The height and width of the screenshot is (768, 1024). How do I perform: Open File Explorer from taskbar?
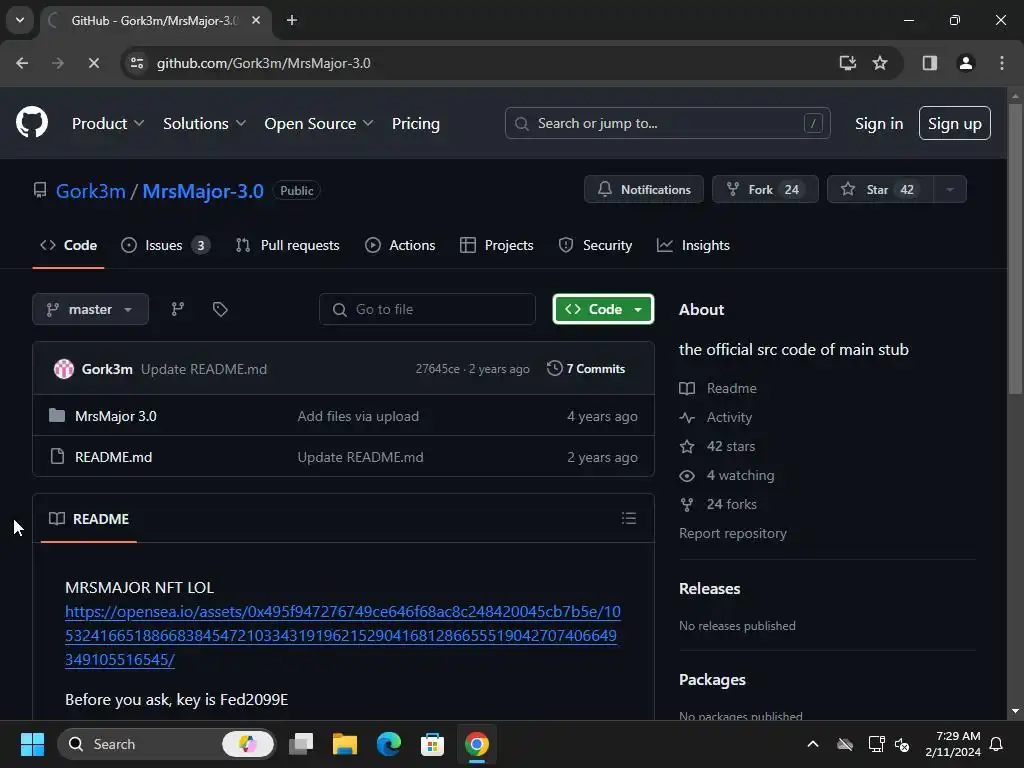[x=345, y=744]
